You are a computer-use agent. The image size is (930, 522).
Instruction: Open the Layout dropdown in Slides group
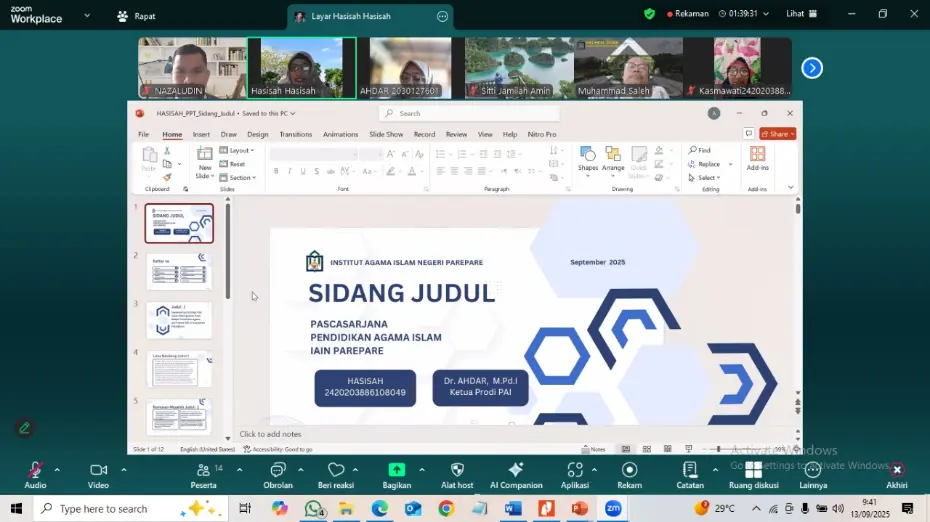pos(237,151)
